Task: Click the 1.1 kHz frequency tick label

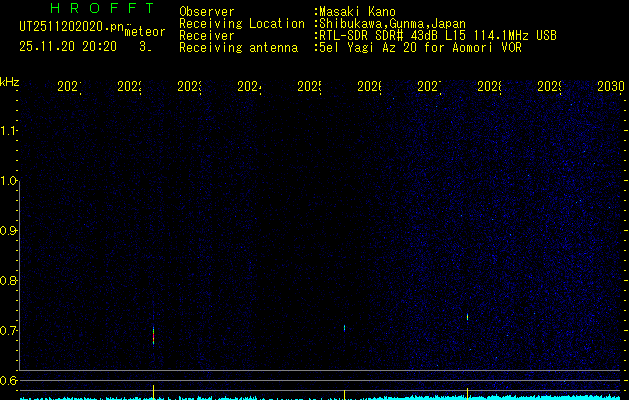Action: (8, 131)
